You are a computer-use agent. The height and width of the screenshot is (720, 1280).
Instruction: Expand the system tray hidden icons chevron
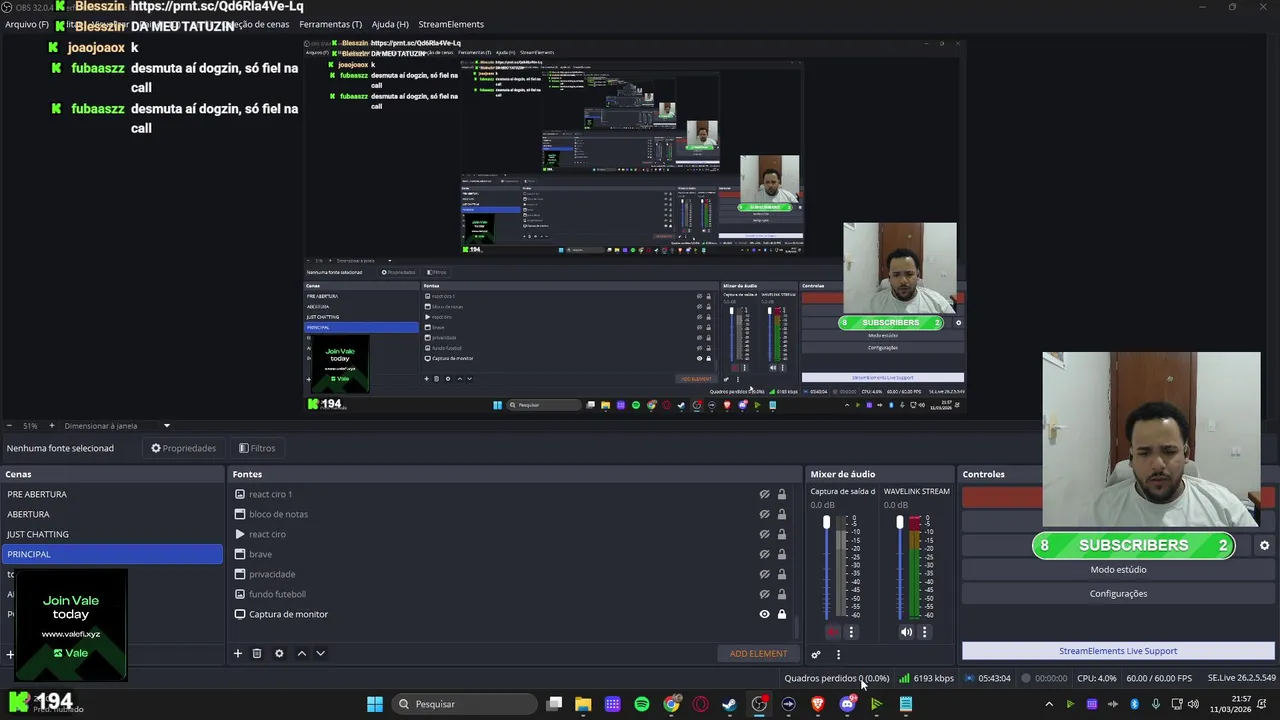[1049, 704]
